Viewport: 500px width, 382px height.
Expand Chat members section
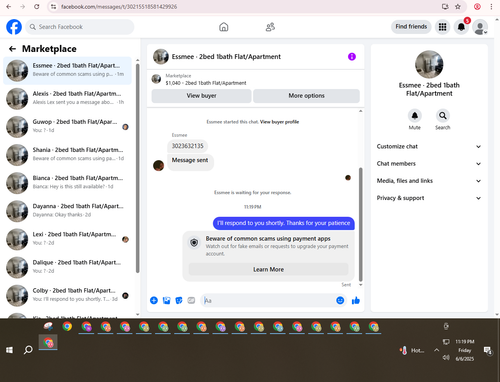[x=429, y=164]
